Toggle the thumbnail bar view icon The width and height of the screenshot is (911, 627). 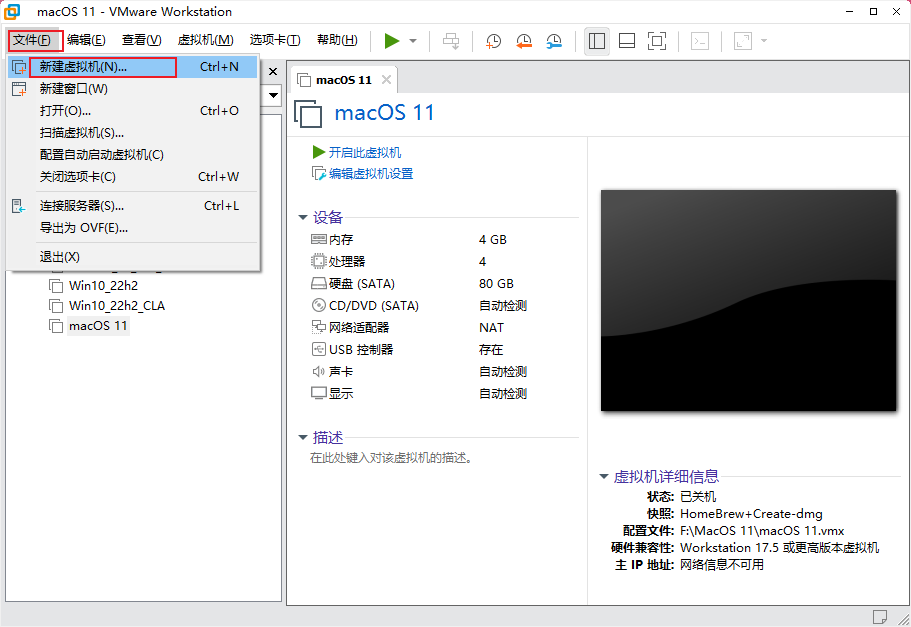[x=627, y=41]
